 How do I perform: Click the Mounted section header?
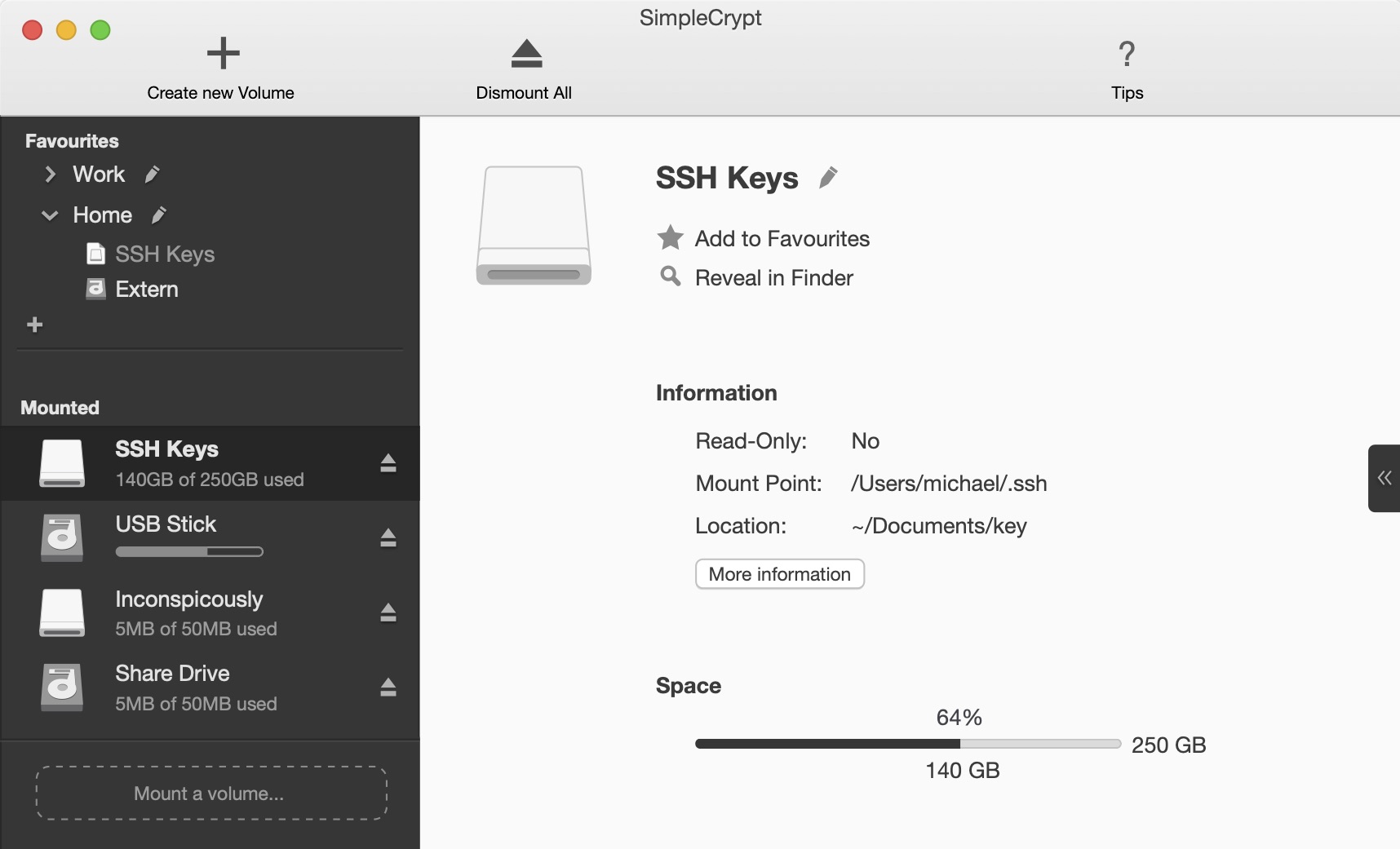tap(60, 408)
